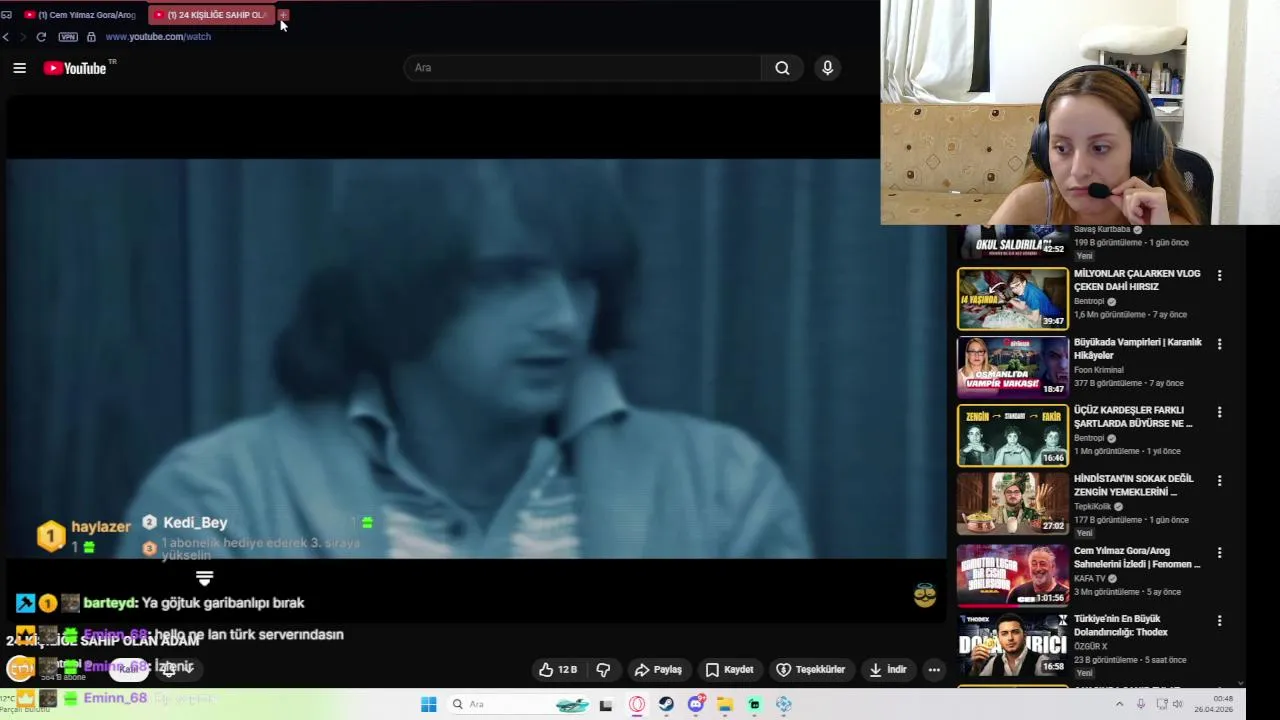This screenshot has width=1280, height=720.
Task: Open site security info via the lock icon
Action: pos(91,37)
